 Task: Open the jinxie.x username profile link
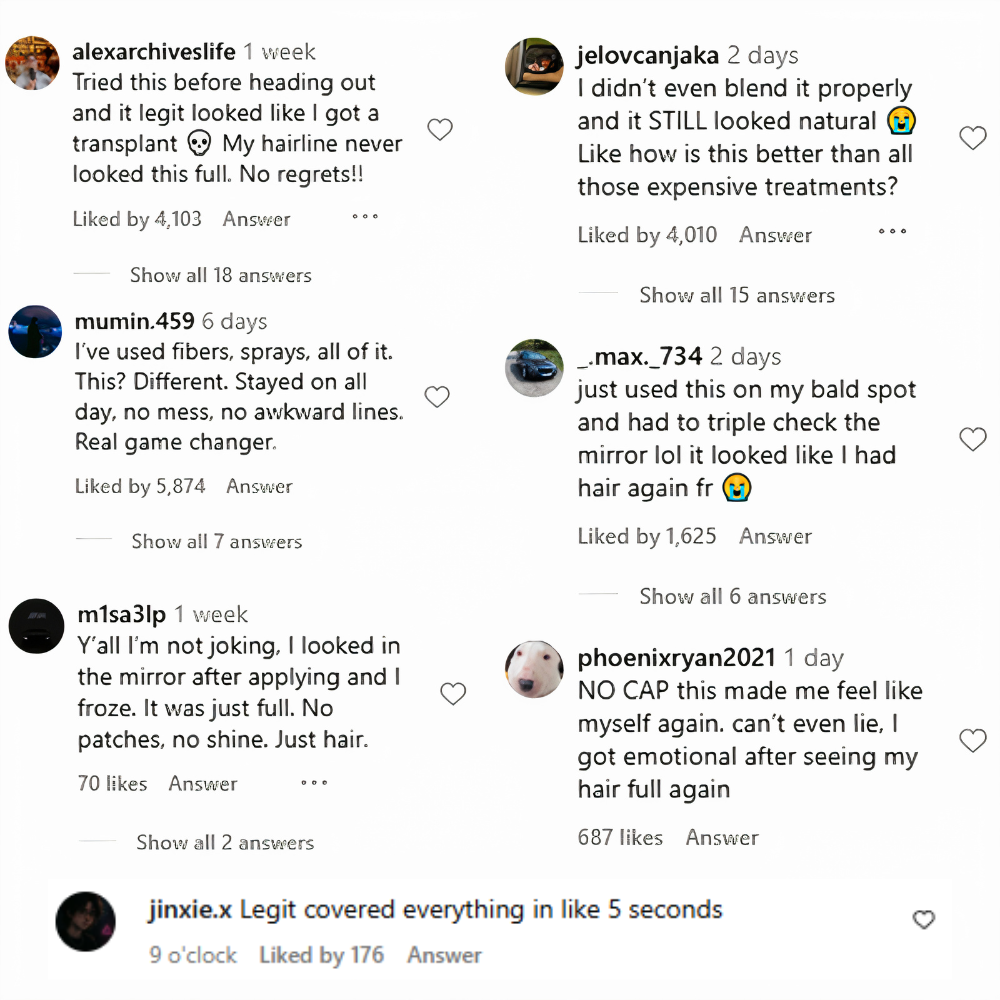pos(189,910)
